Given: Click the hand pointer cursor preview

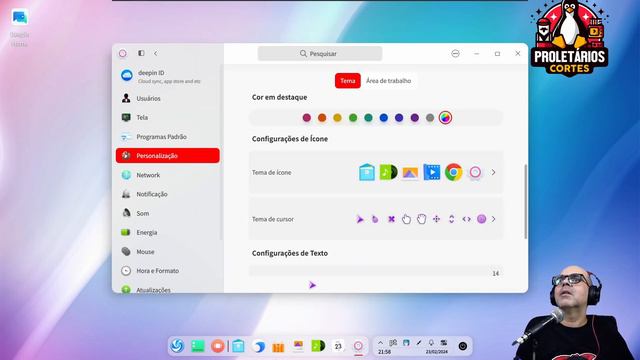Looking at the screenshot, I should point(406,219).
